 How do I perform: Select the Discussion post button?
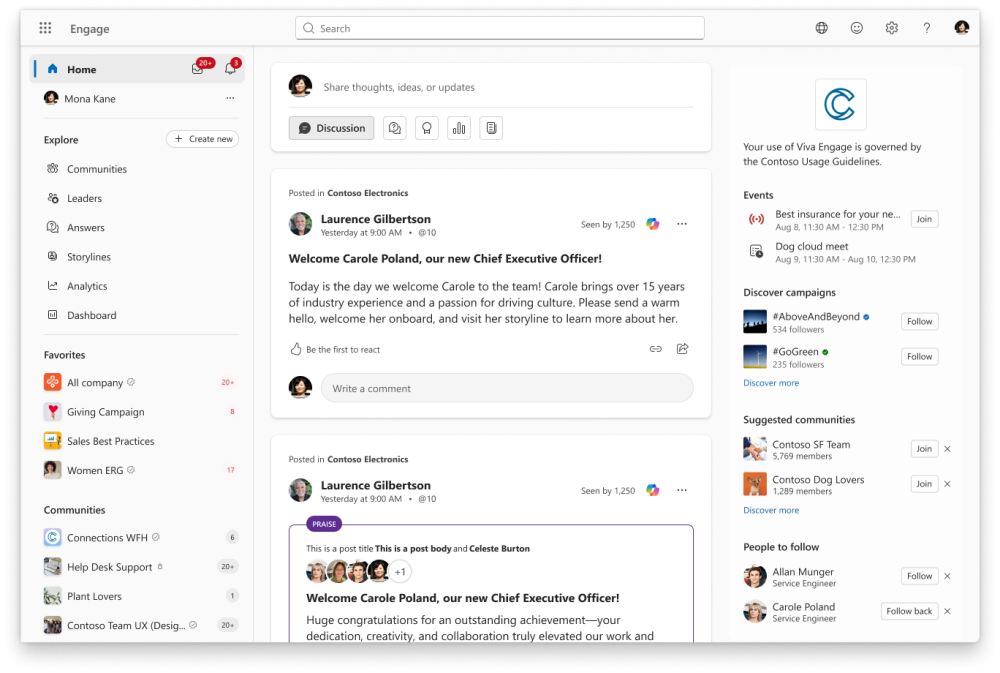click(332, 128)
